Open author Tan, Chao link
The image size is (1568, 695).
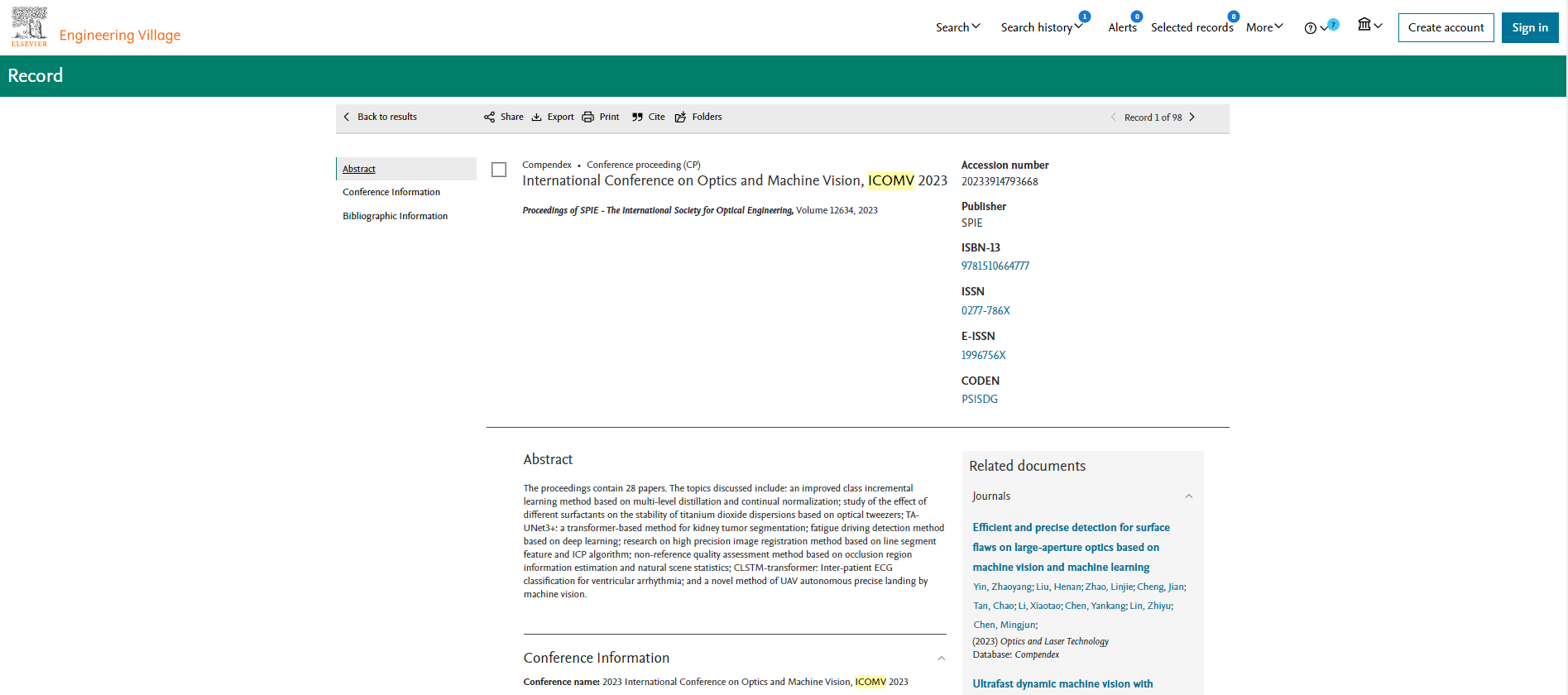point(993,606)
